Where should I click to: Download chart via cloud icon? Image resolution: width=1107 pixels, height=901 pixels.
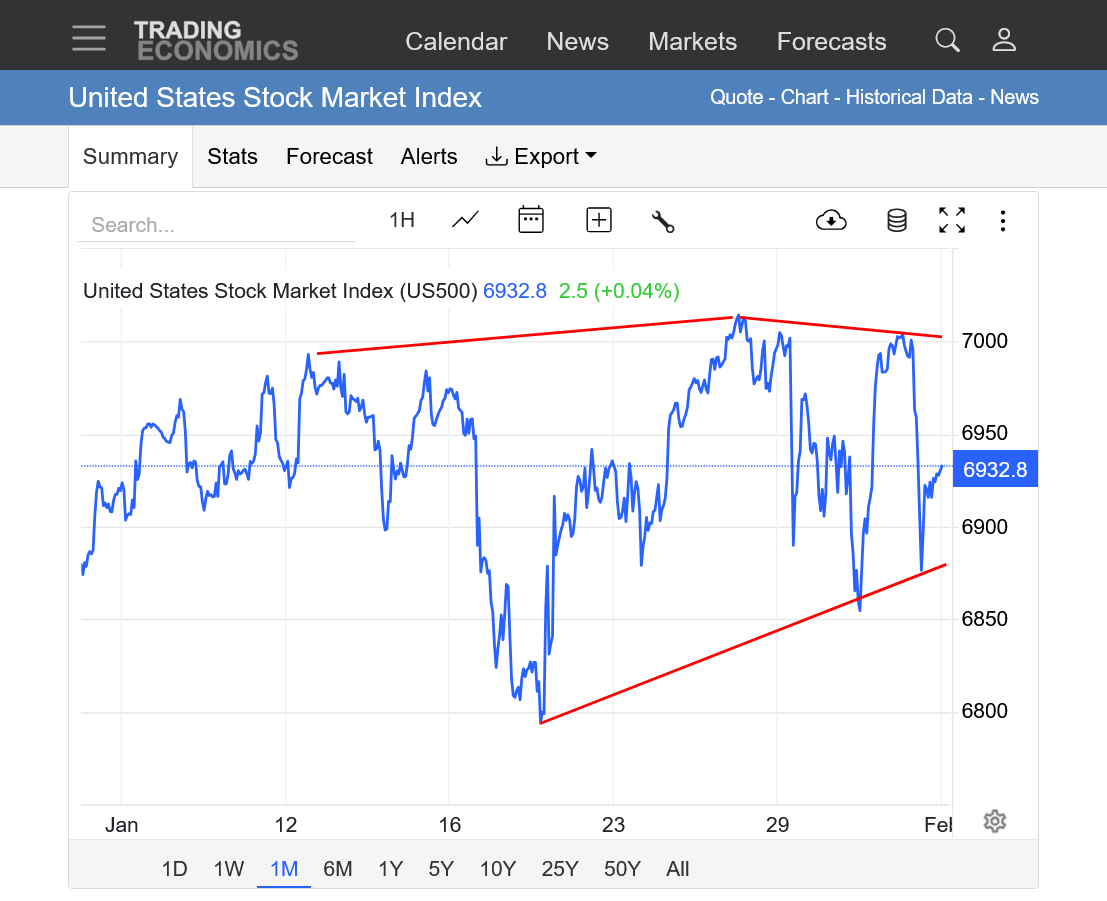(x=831, y=220)
